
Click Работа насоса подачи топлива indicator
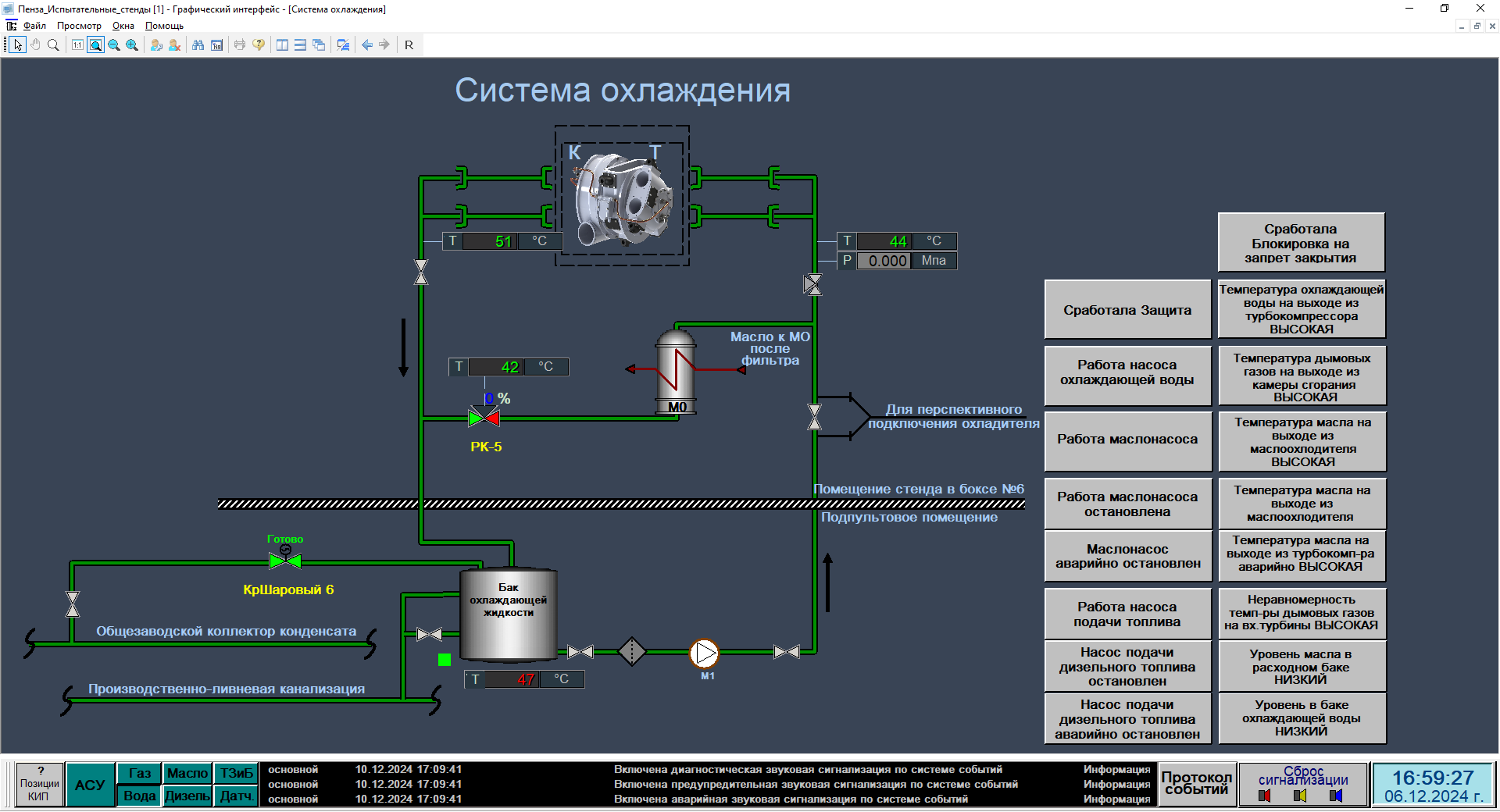point(1127,614)
